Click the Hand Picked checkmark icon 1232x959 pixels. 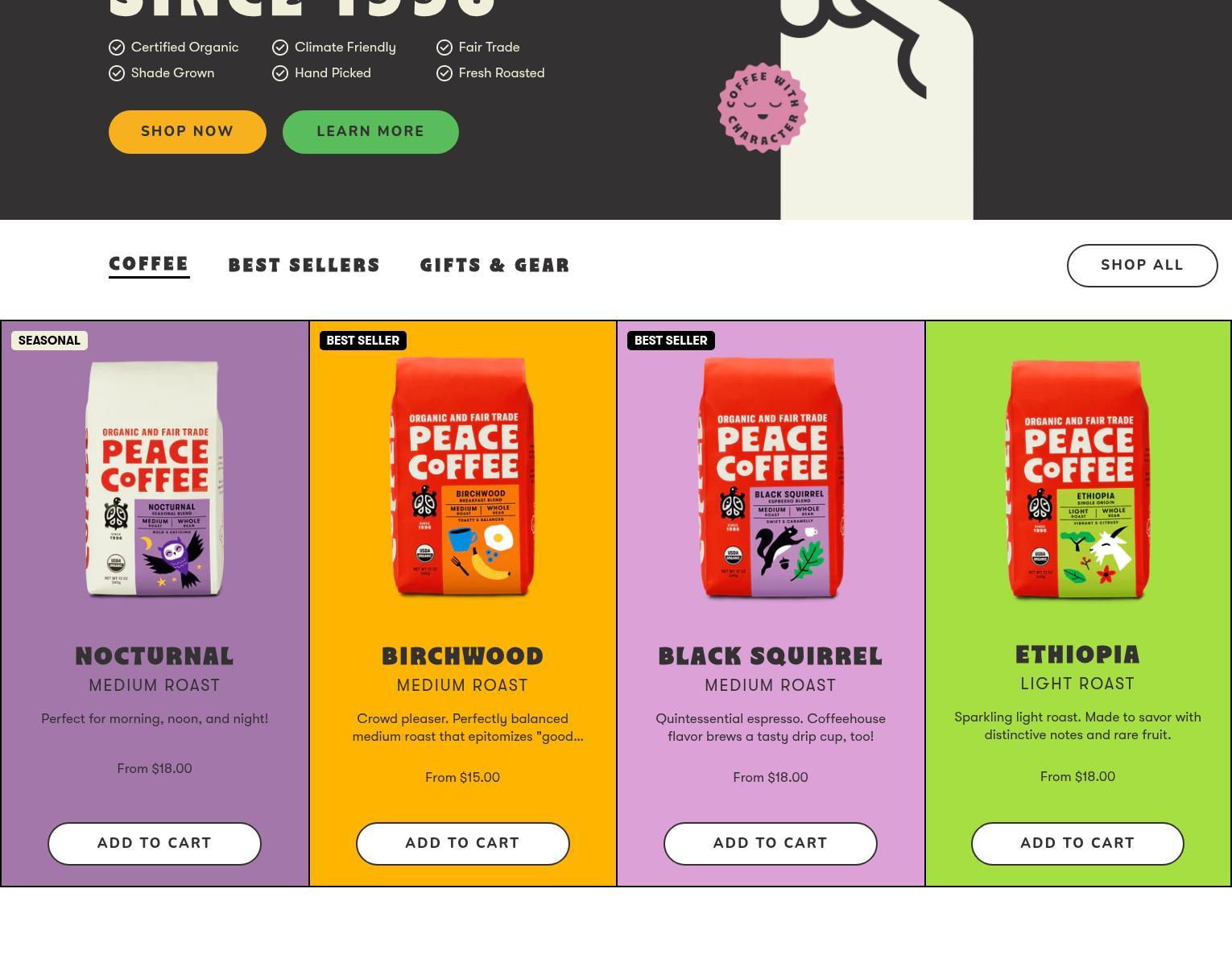[280, 73]
